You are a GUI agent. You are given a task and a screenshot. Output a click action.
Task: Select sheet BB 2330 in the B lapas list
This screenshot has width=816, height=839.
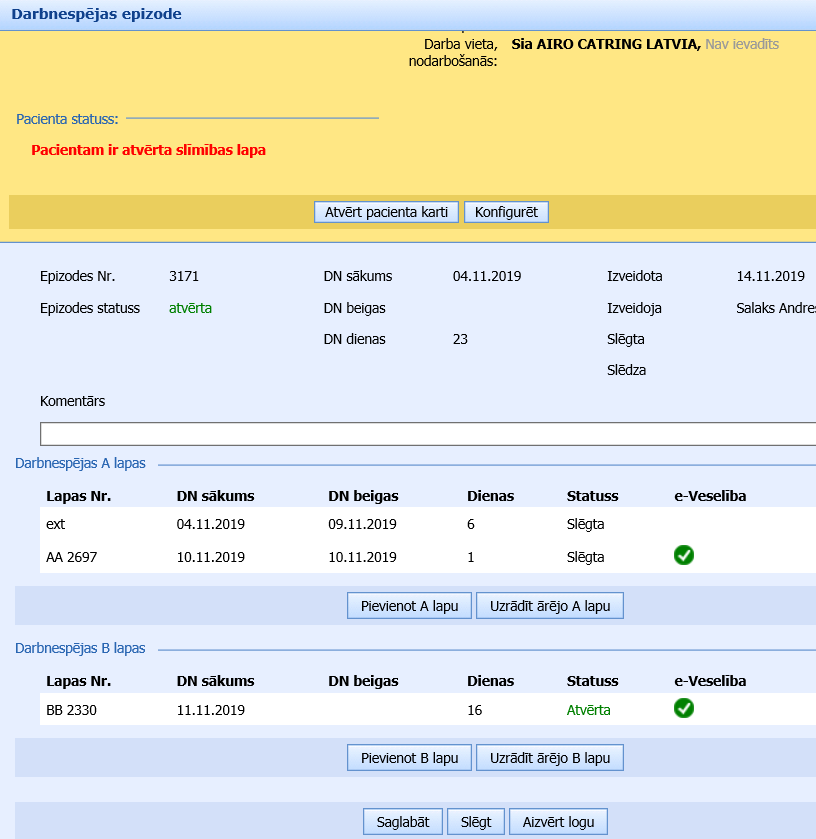(71, 710)
